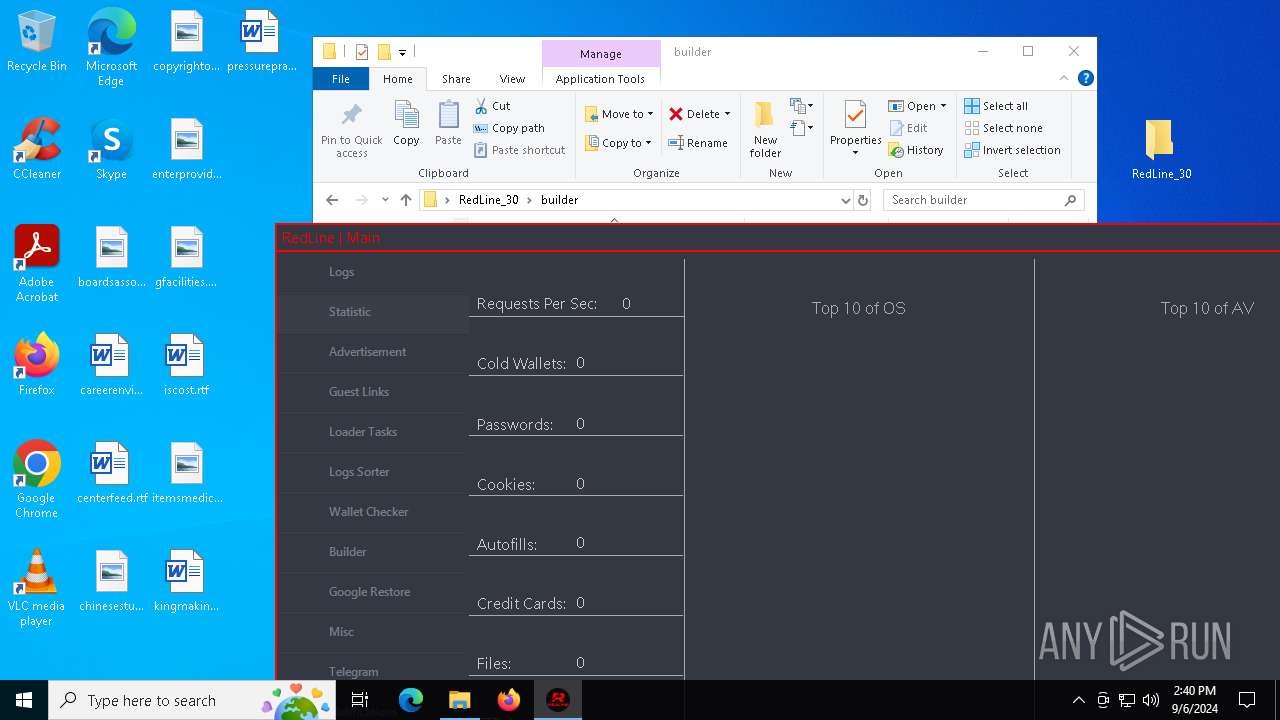Switch to the View ribbon tab
The image size is (1280, 720).
pyautogui.click(x=512, y=79)
